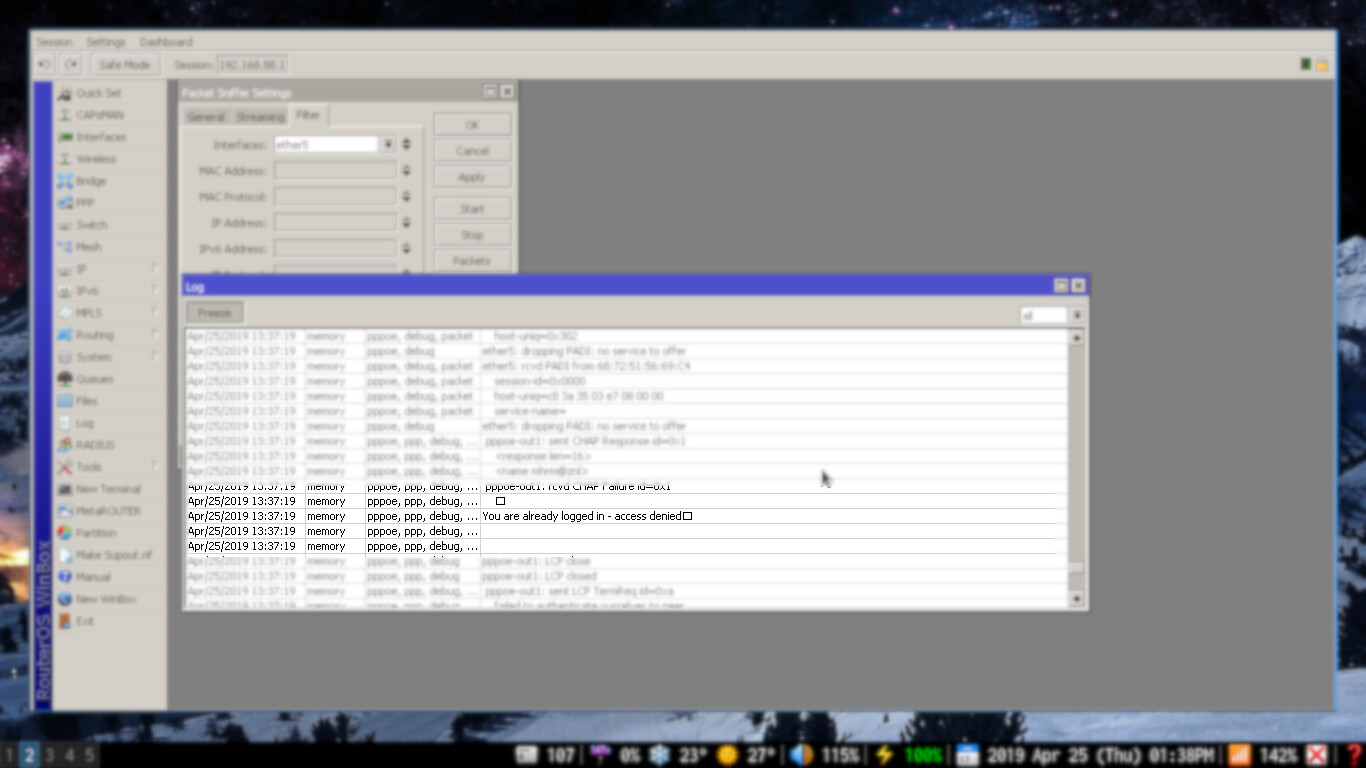Open the Session menu

54,42
